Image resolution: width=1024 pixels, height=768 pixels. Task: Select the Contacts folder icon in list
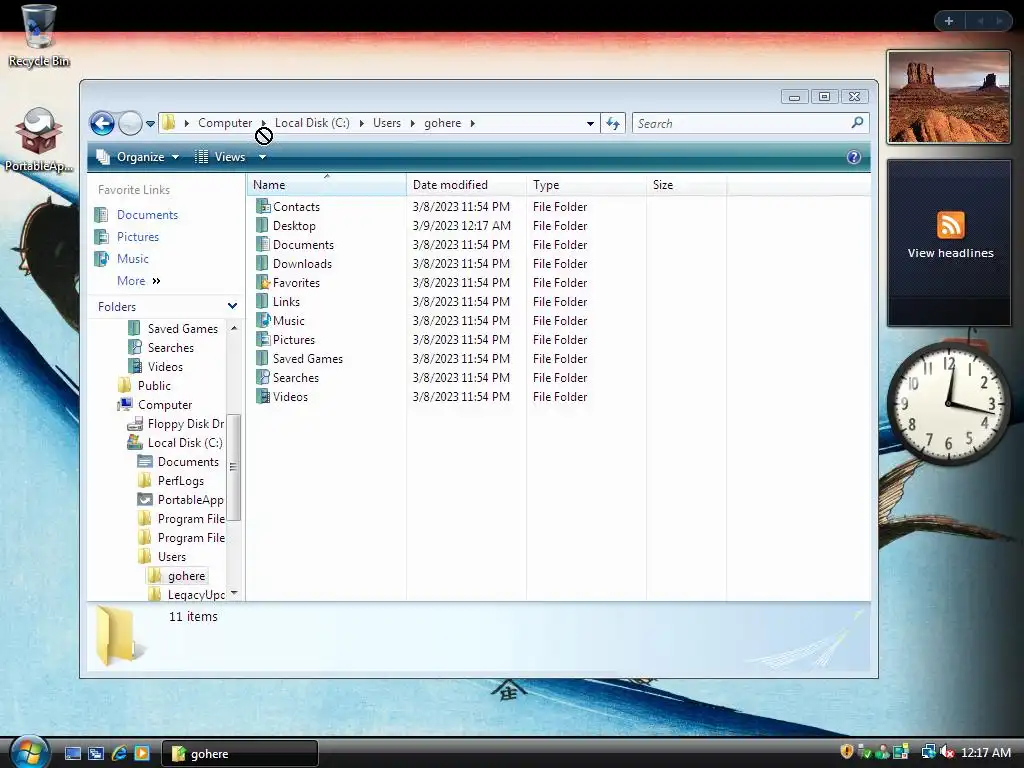pyautogui.click(x=263, y=206)
